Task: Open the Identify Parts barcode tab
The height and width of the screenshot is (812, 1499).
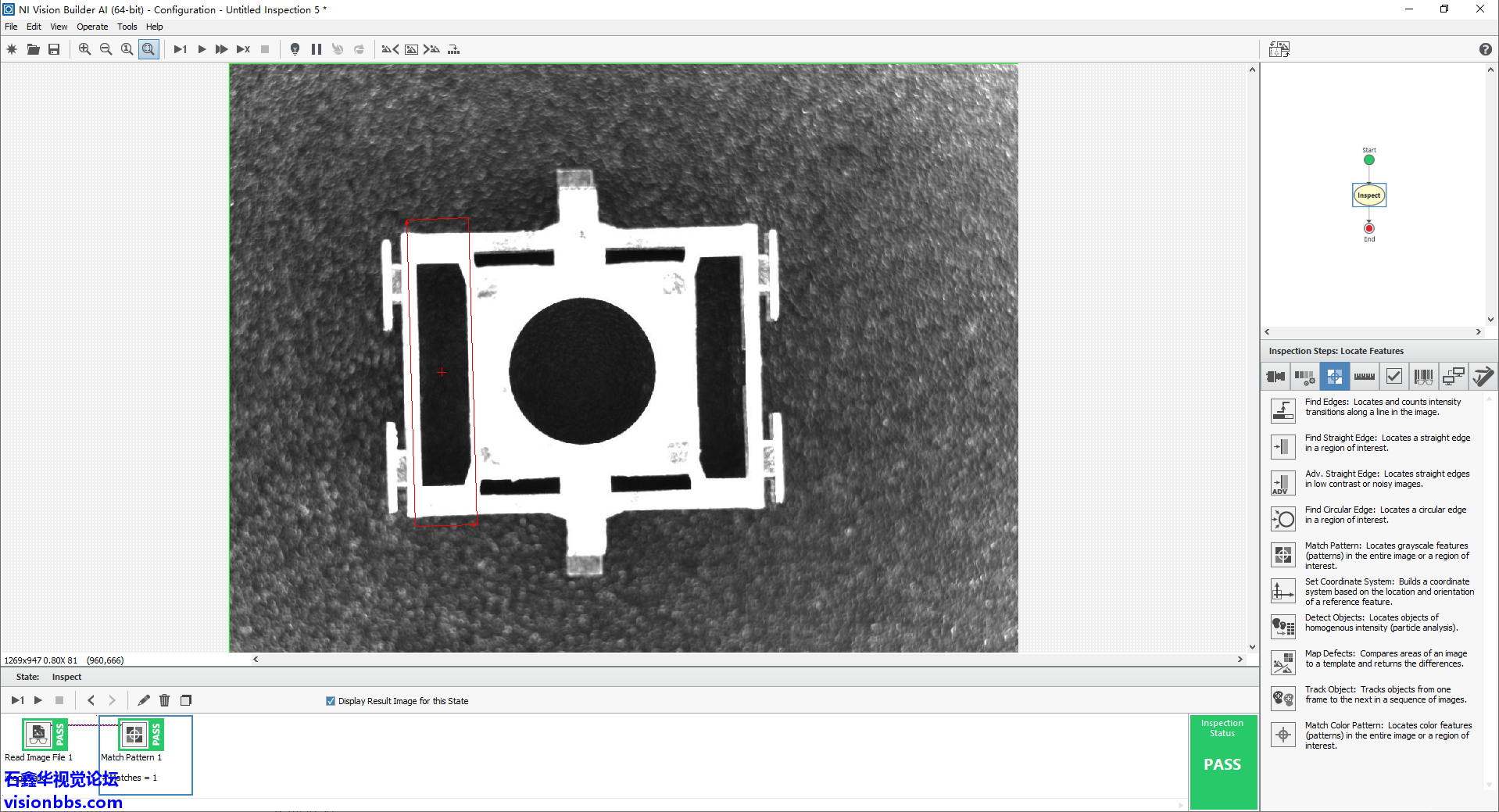Action: (1423, 377)
